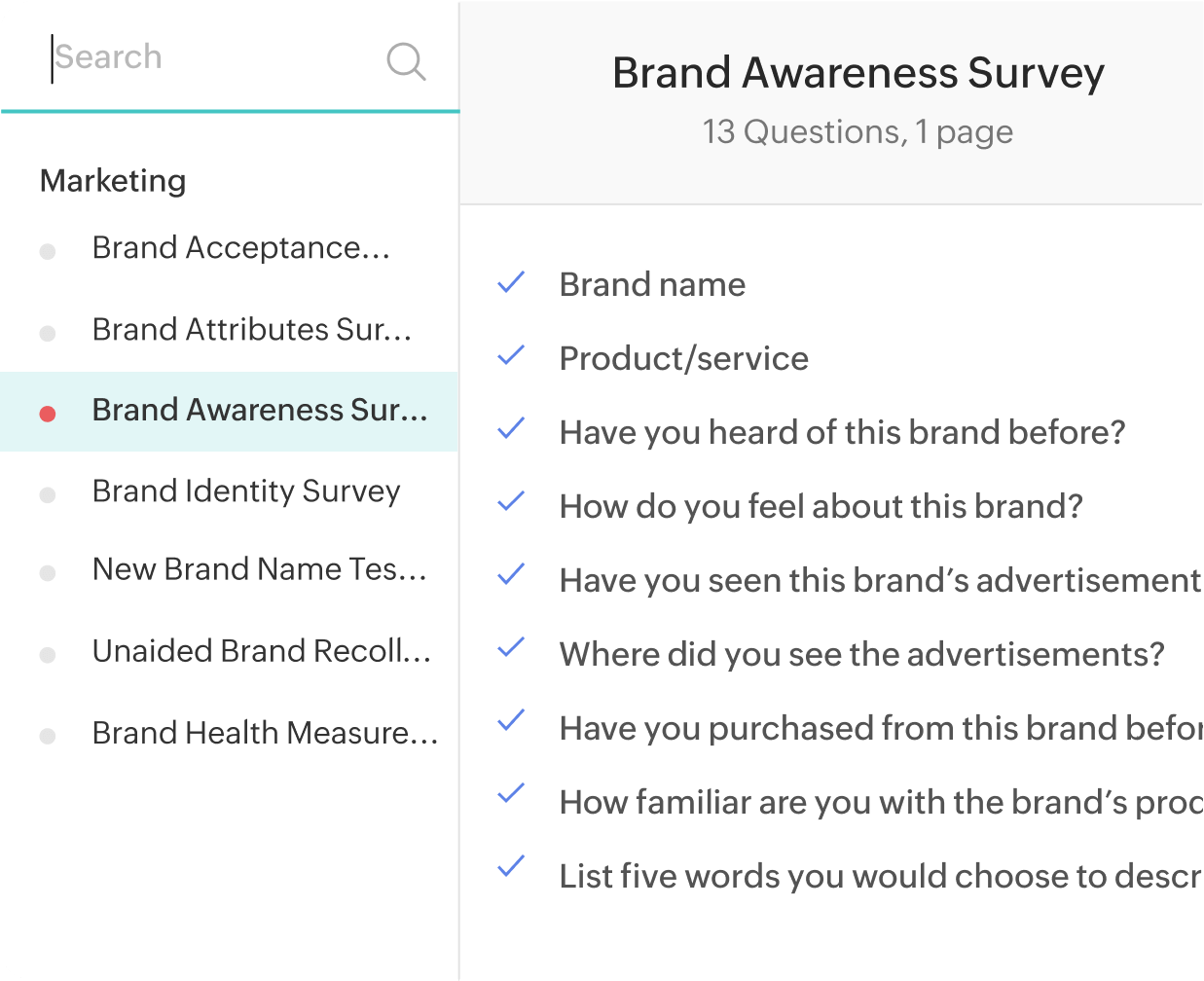The image size is (1204, 981).
Task: Uncheck the 'Have you heard of this brand' question
Action: (511, 429)
